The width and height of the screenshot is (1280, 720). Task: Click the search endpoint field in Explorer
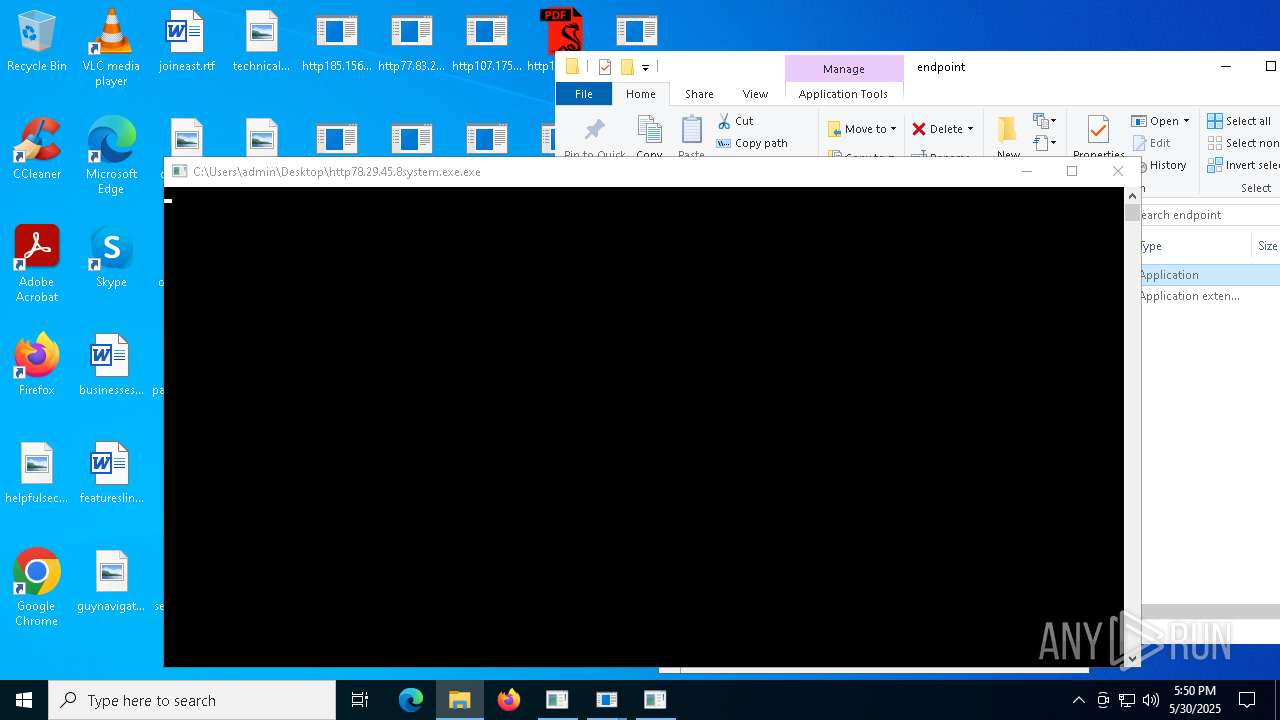1210,215
